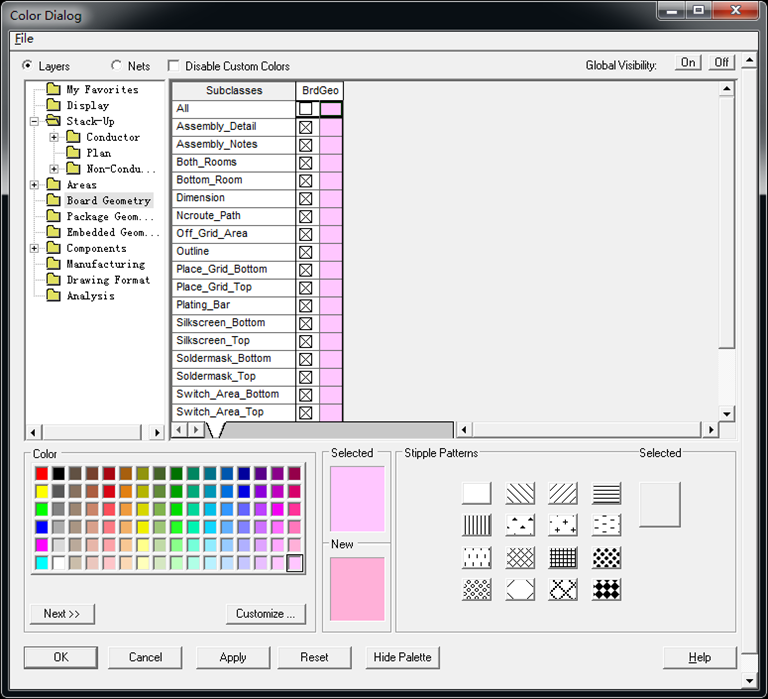Toggle Dimension visibility checkbox
768x699 pixels.
coord(306,198)
